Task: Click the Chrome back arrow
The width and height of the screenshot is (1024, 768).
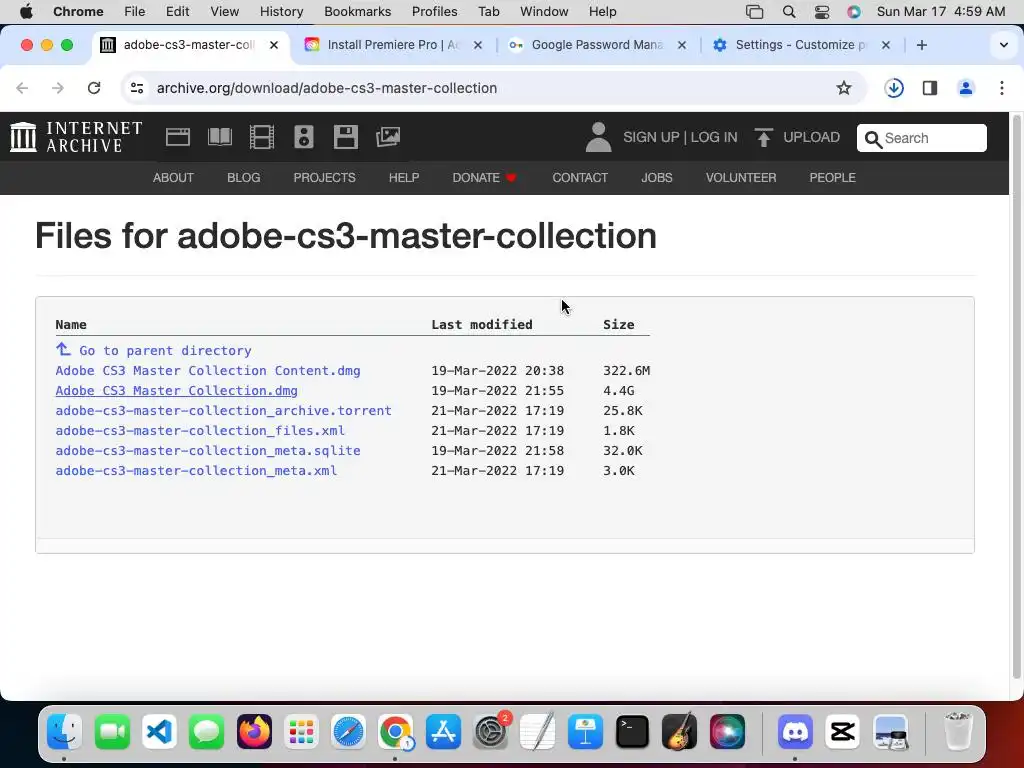Action: pos(22,88)
